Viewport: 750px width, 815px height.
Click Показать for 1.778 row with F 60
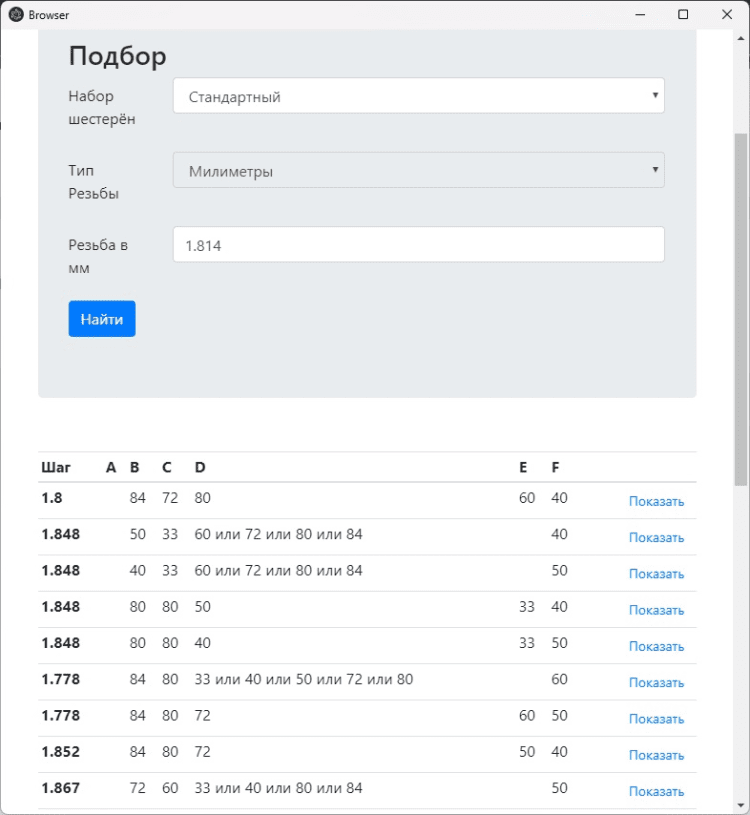pyautogui.click(x=656, y=683)
